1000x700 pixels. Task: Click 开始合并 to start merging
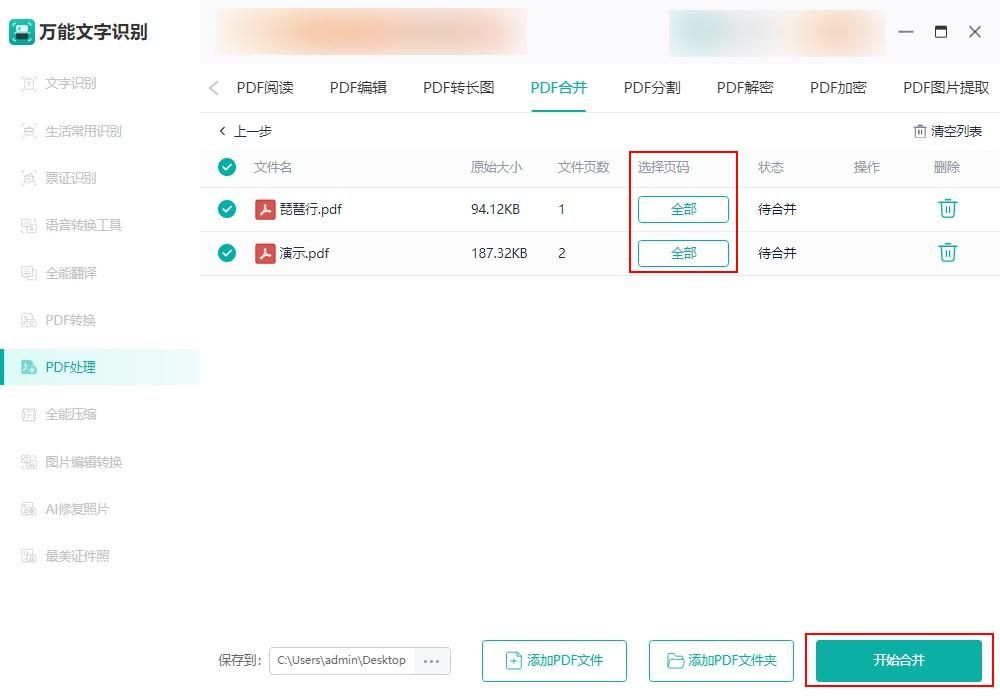point(899,660)
